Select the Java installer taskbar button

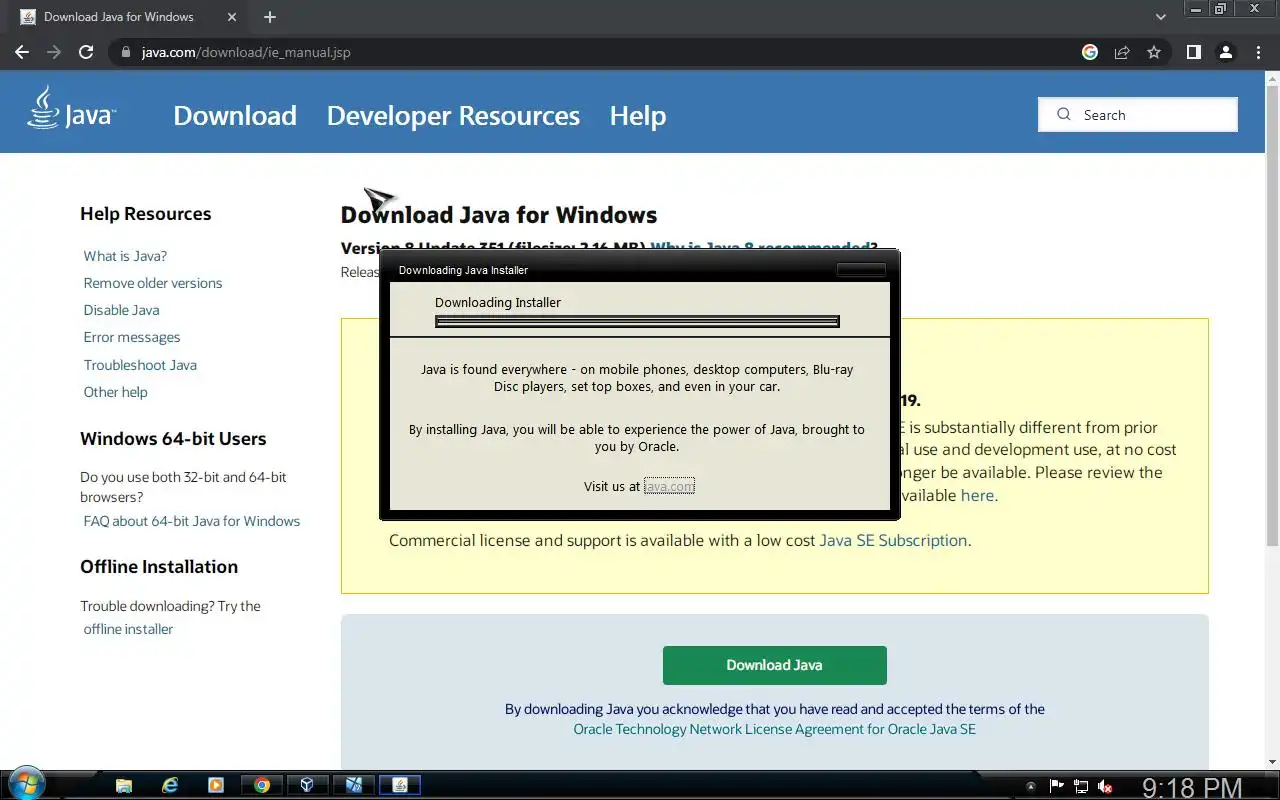click(400, 785)
